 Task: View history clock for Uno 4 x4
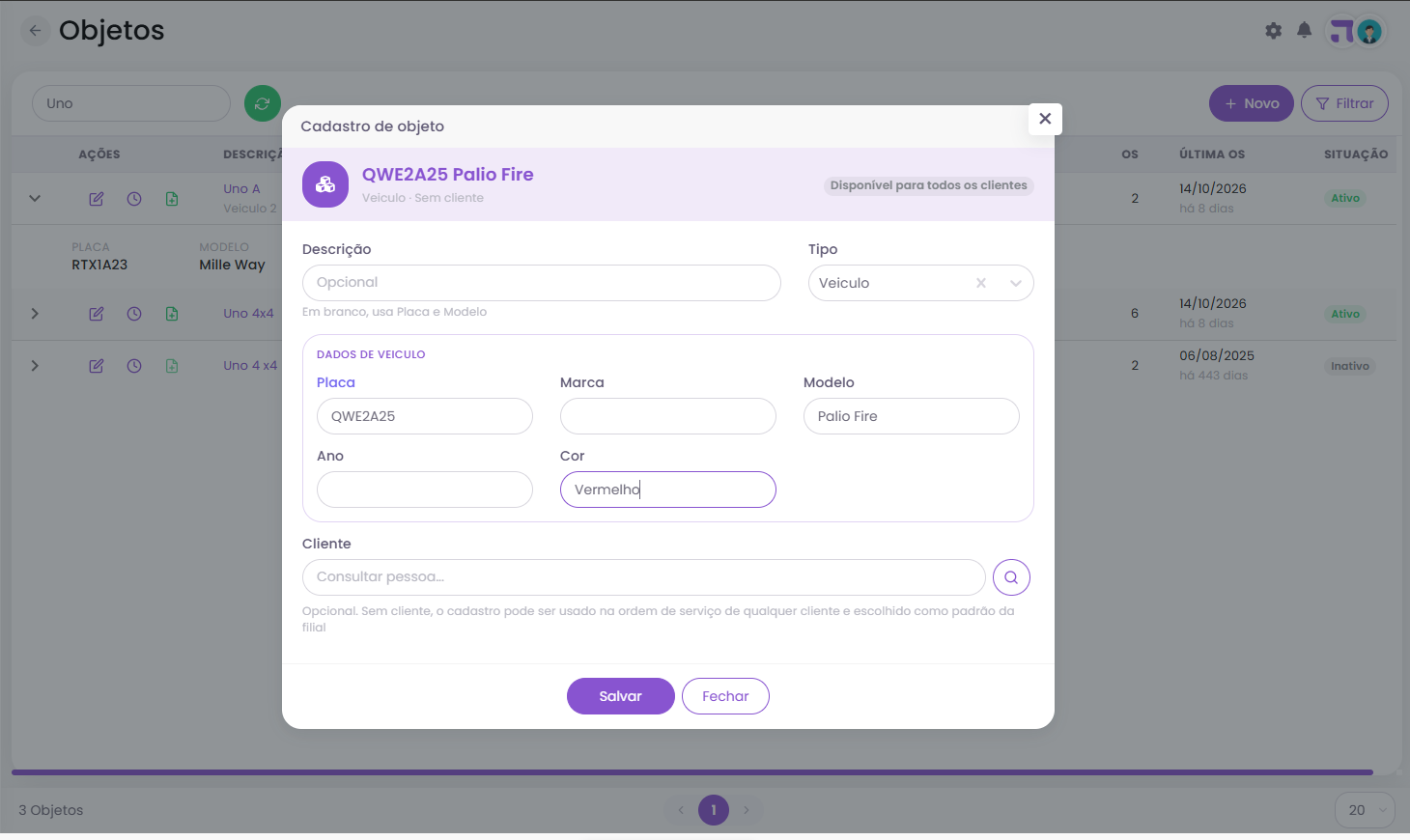(x=134, y=366)
